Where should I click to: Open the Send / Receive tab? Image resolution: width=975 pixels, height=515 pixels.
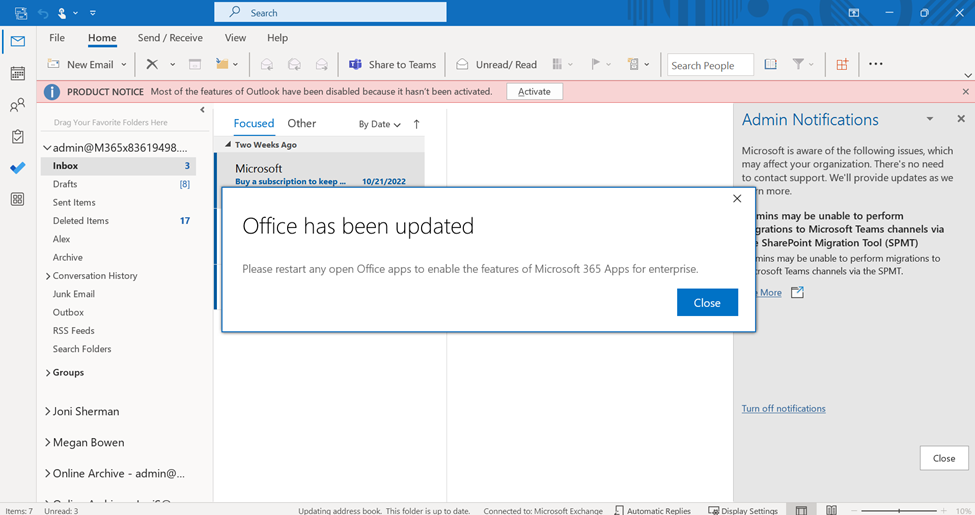170,38
